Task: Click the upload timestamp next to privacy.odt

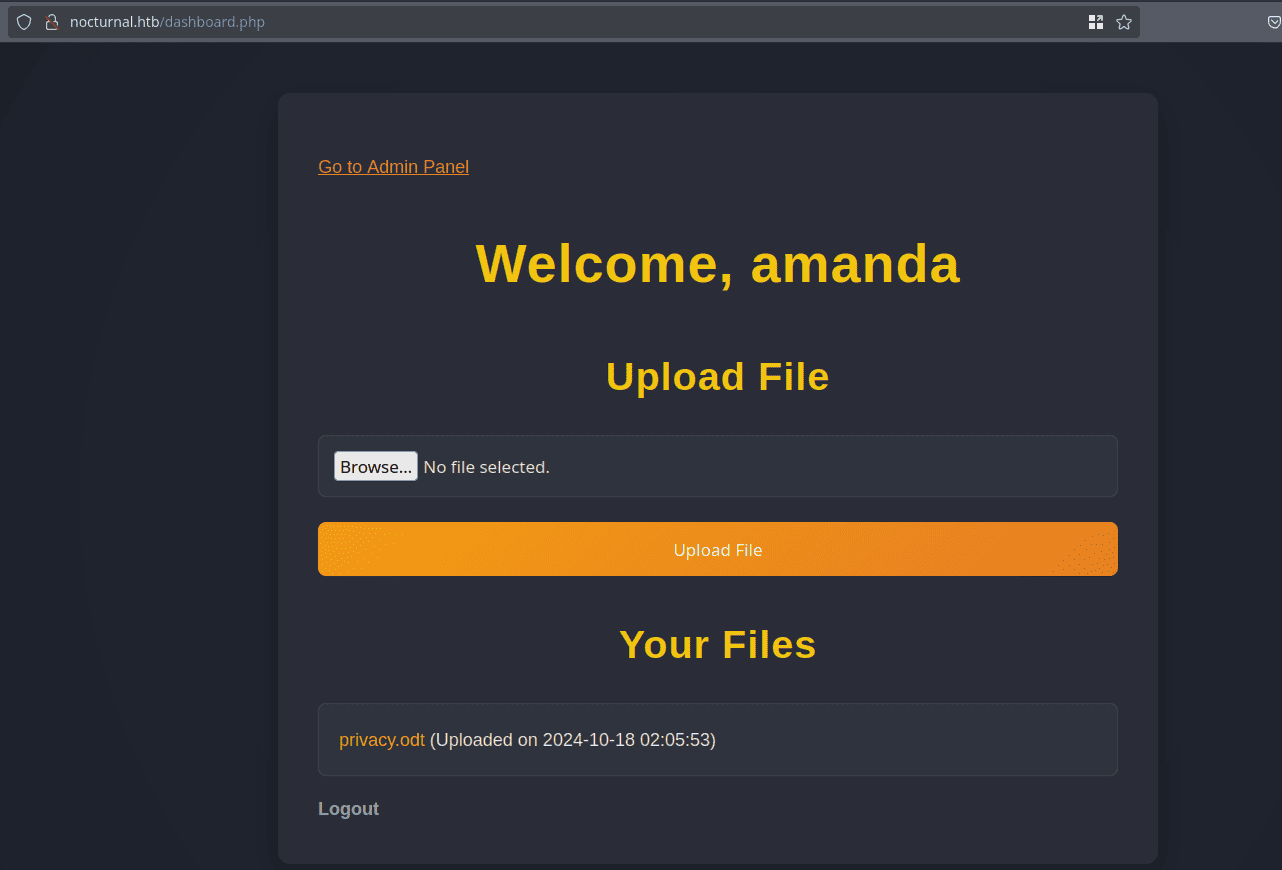Action: coord(572,740)
